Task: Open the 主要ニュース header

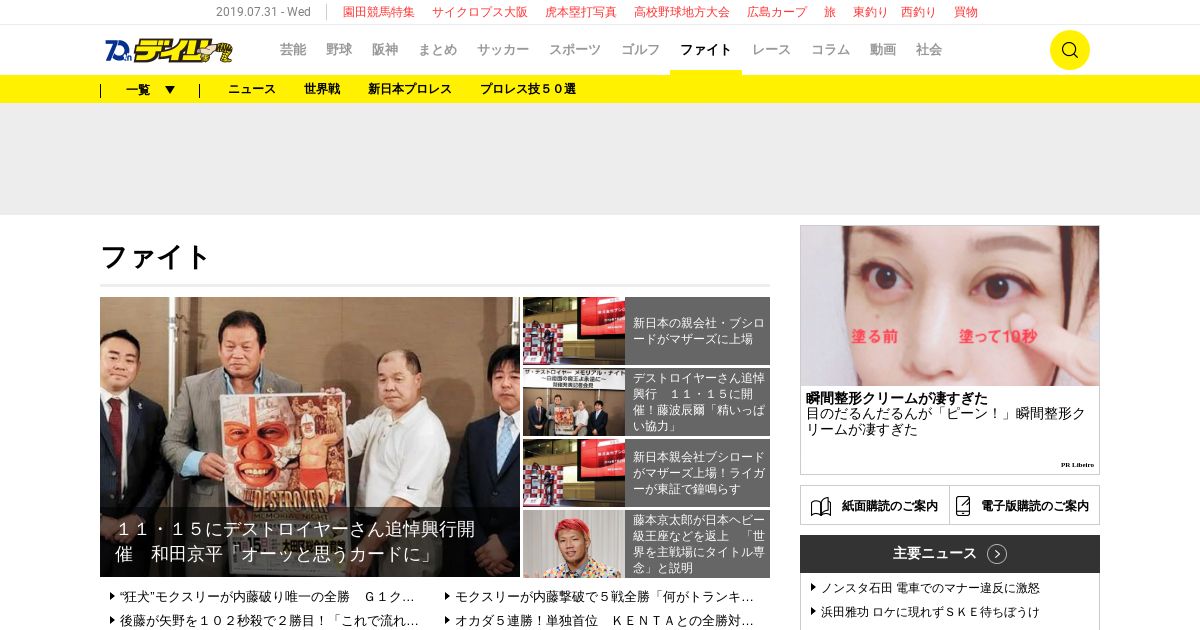Action: click(x=950, y=554)
